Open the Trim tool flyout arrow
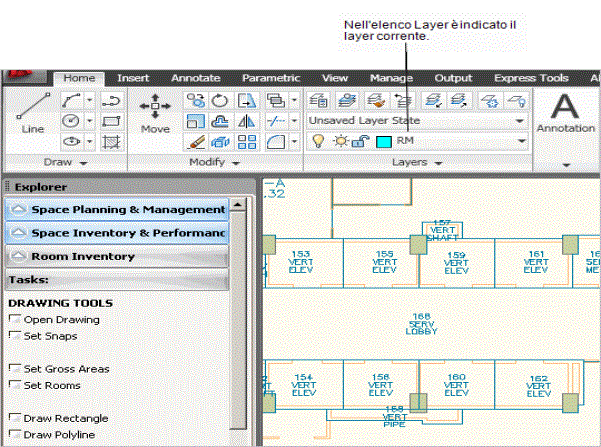This screenshot has width=601, height=447. (x=294, y=122)
